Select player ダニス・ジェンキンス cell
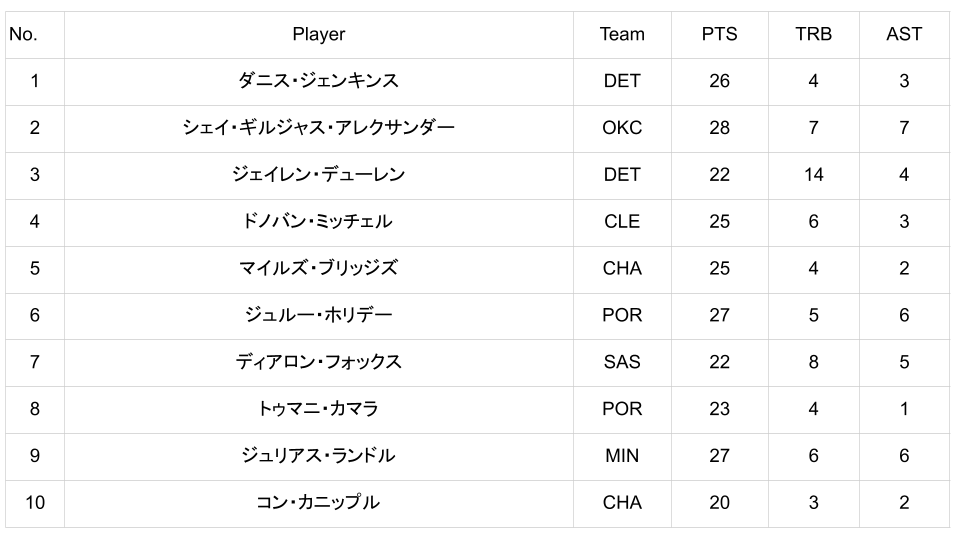 click(318, 81)
